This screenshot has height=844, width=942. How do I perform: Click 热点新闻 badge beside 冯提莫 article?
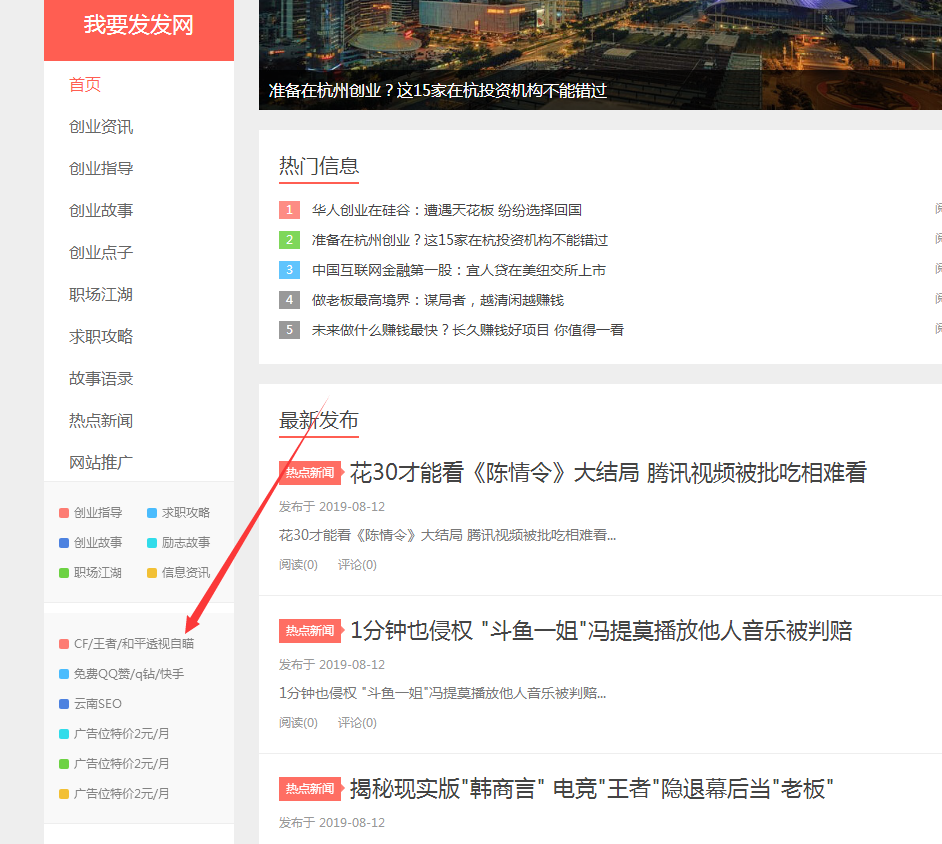click(309, 631)
